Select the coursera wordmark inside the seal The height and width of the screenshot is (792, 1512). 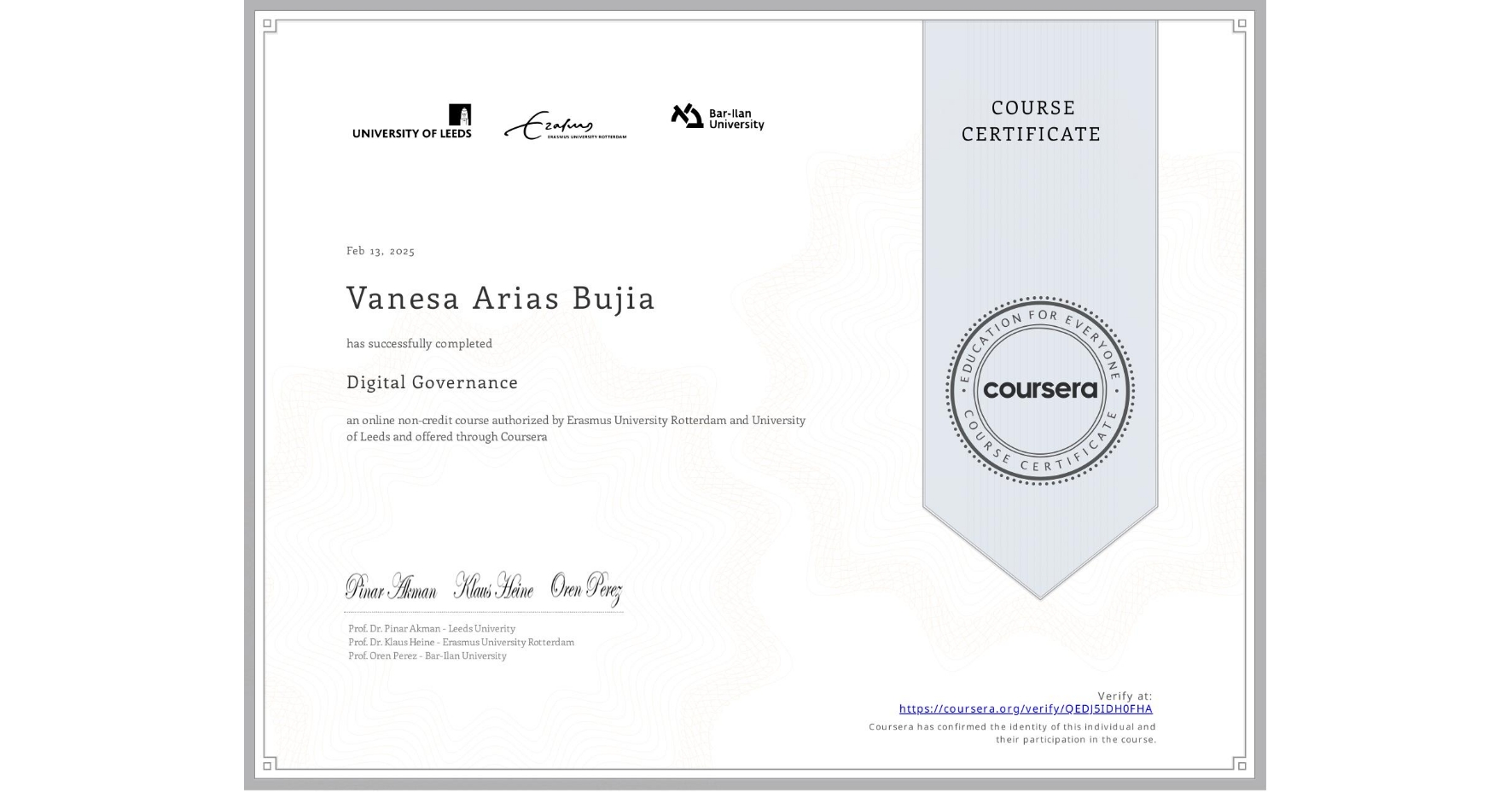(x=1039, y=390)
